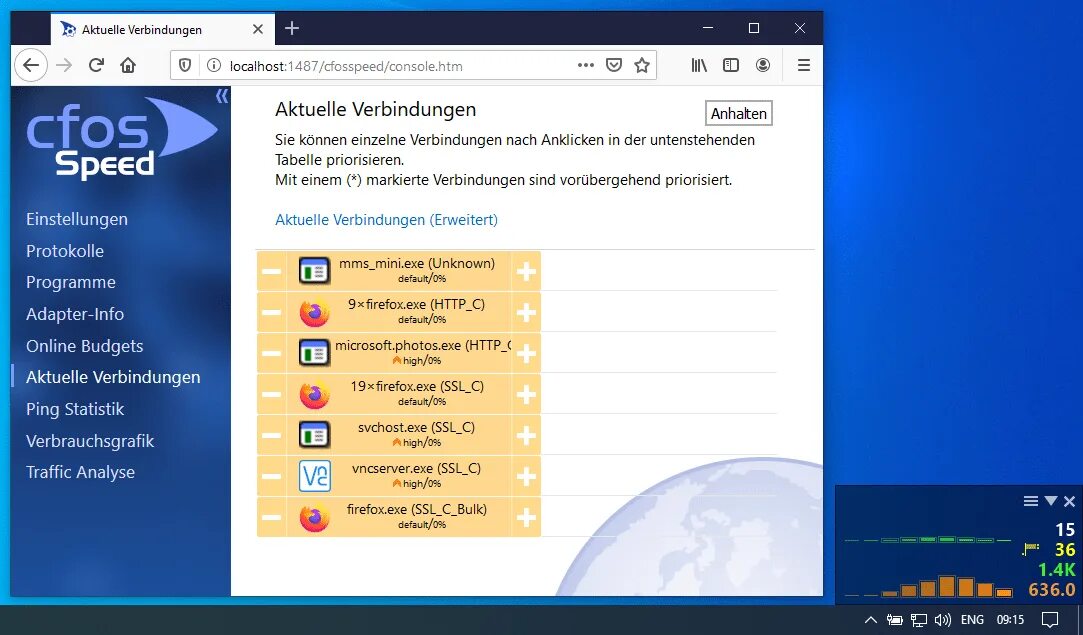Lower priority of mms_mini.exe with minus button

point(271,271)
